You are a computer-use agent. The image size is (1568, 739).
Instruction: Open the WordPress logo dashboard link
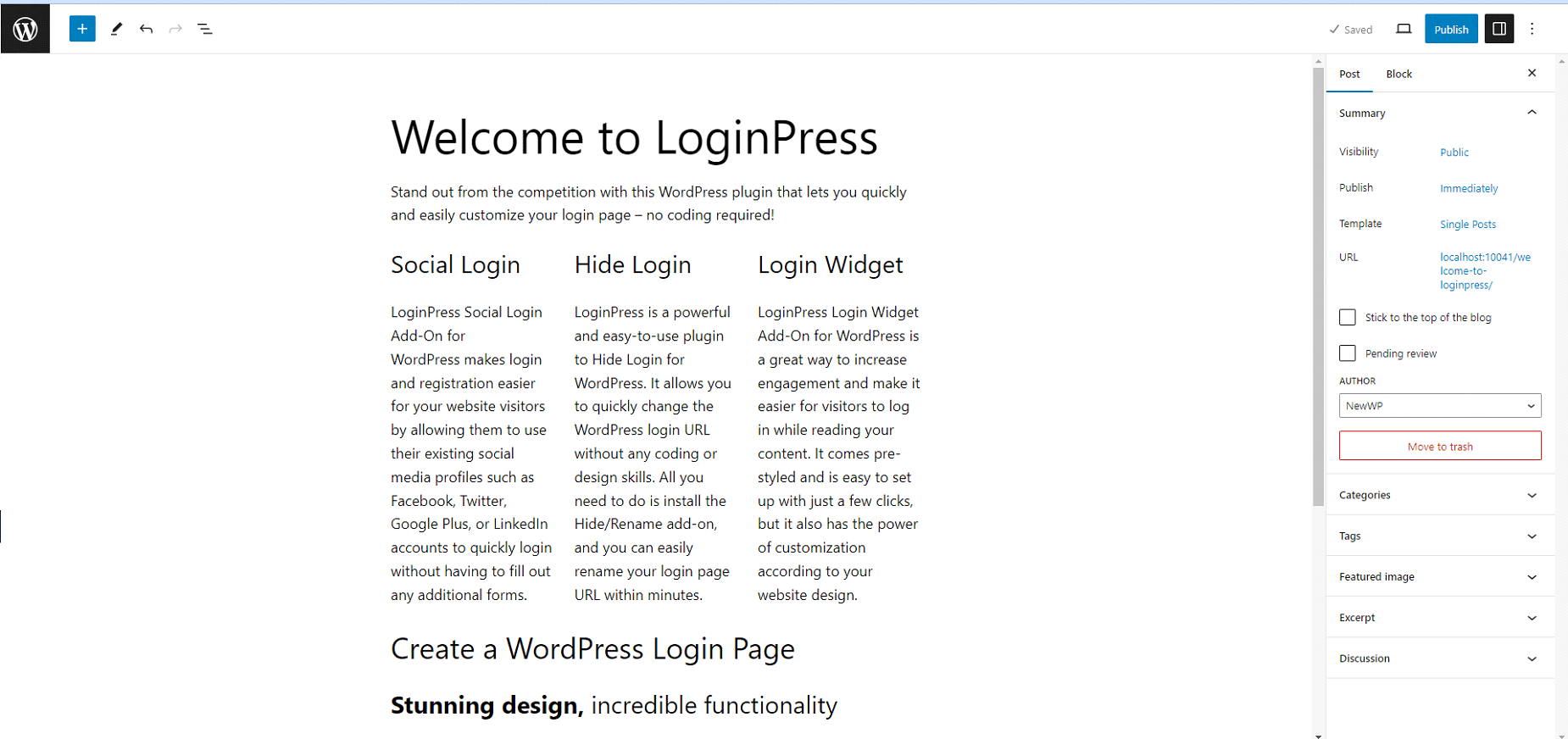pos(25,29)
